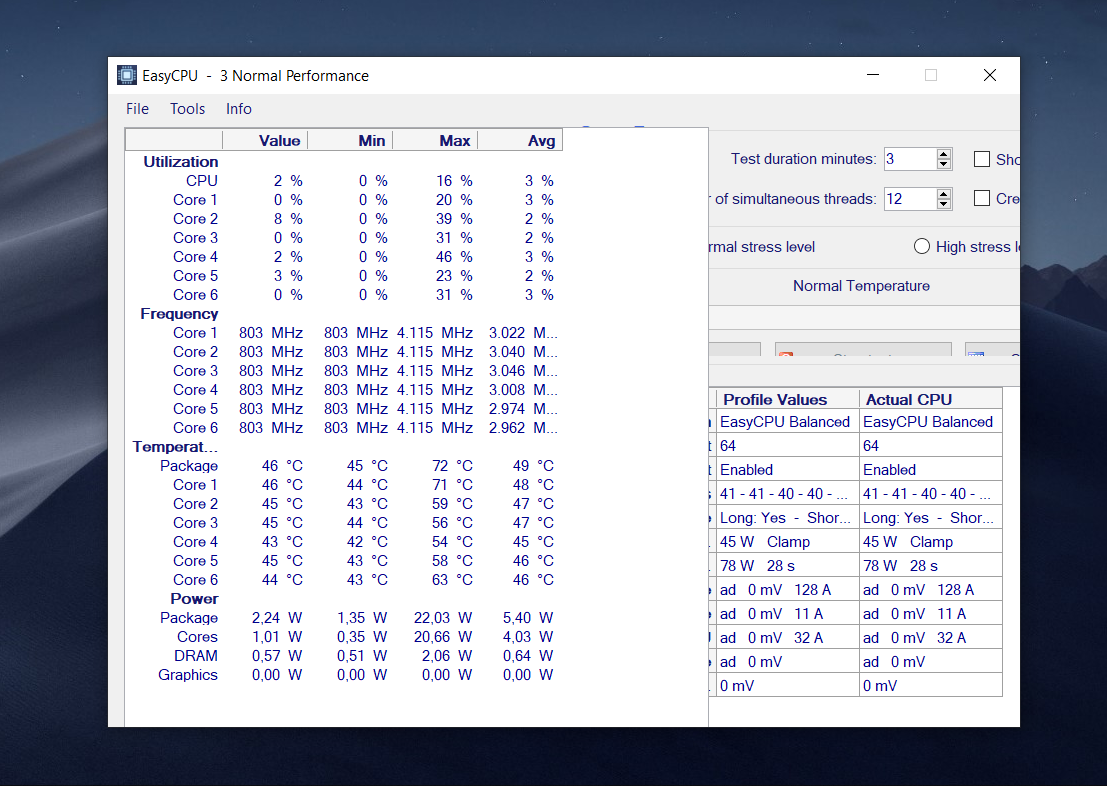Click the Package label under Power
This screenshot has height=786, width=1107.
click(x=189, y=618)
